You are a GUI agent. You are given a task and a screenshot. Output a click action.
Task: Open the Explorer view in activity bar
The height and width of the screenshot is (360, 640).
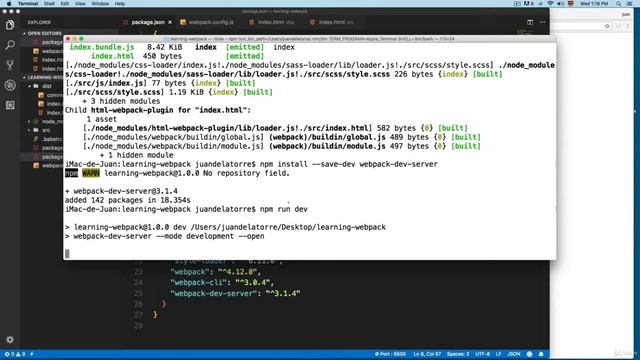pyautogui.click(x=10, y=25)
